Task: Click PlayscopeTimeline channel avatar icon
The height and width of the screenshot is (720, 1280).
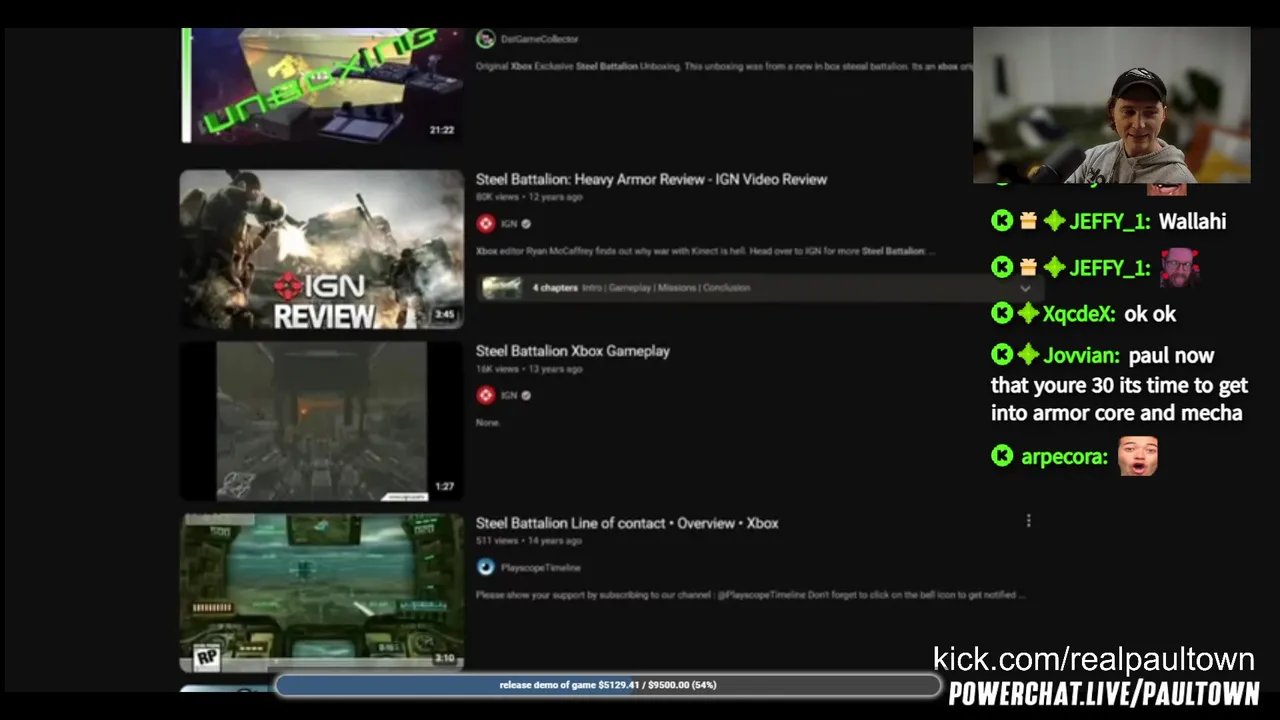Action: (x=486, y=567)
